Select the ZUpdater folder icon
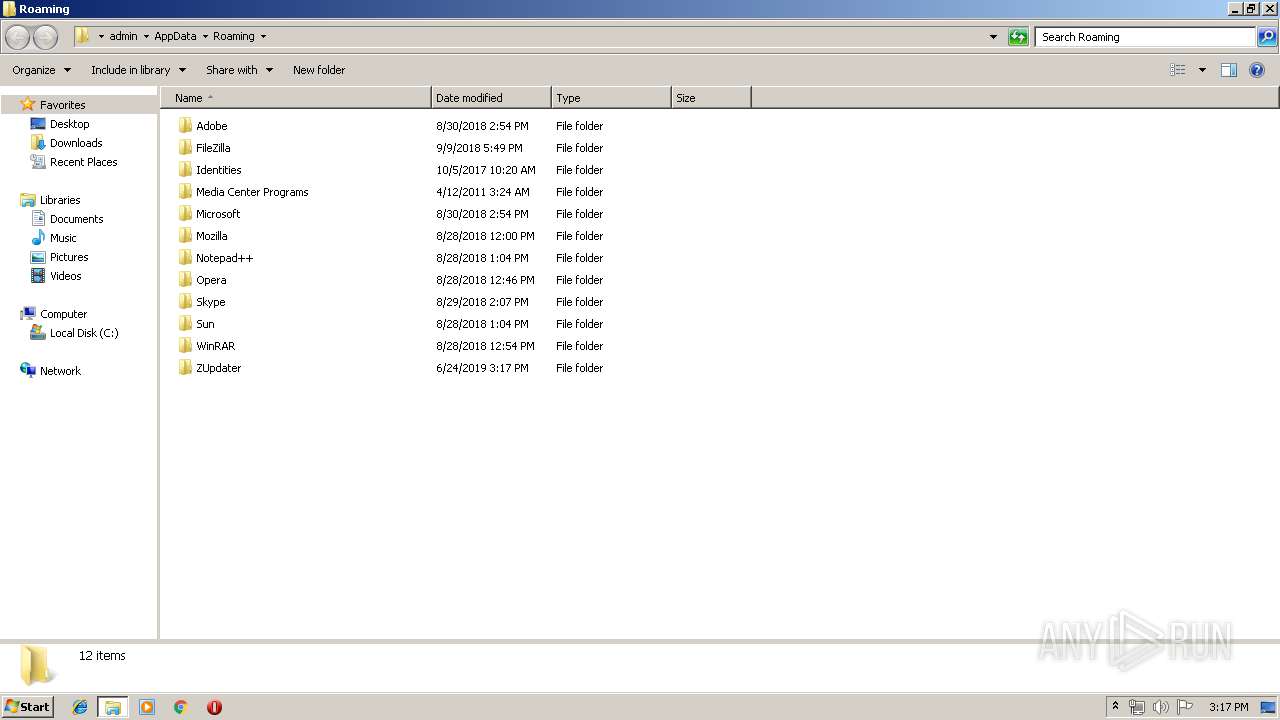The height and width of the screenshot is (720, 1280). pyautogui.click(x=185, y=368)
